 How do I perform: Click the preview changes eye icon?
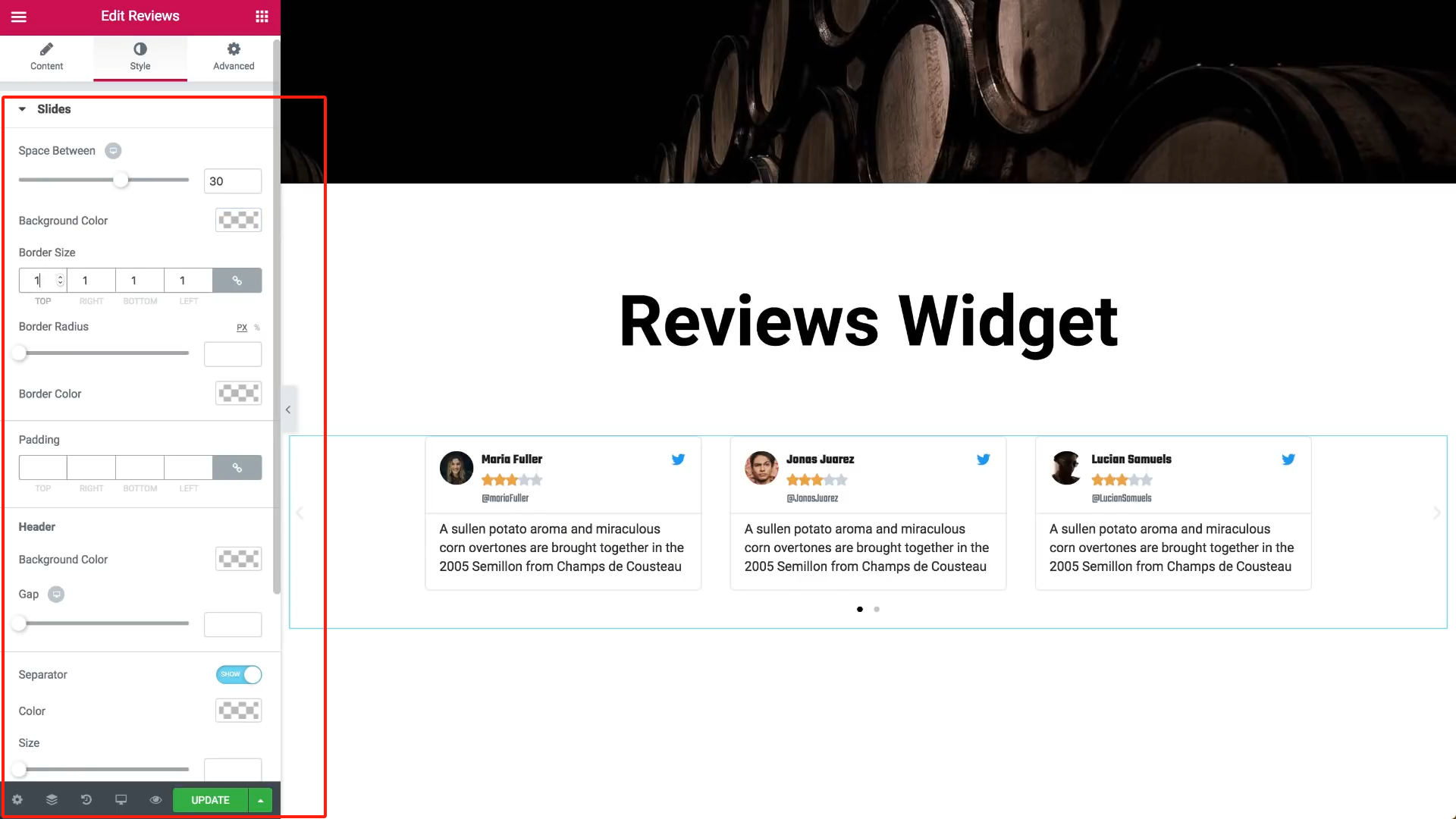[155, 800]
